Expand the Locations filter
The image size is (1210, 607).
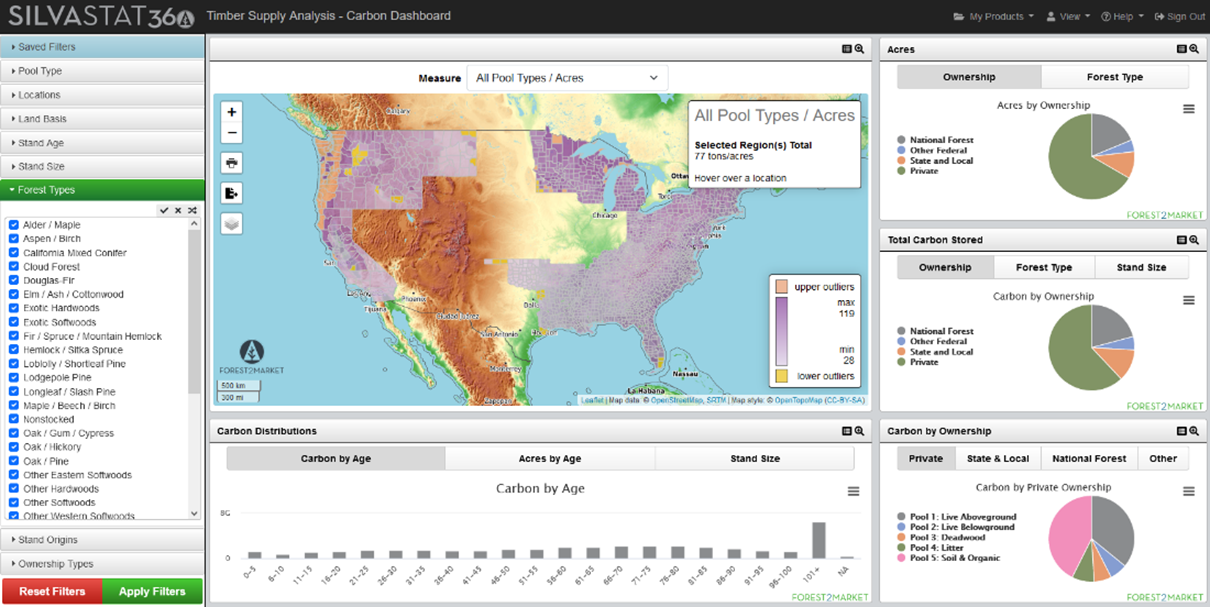(x=102, y=95)
